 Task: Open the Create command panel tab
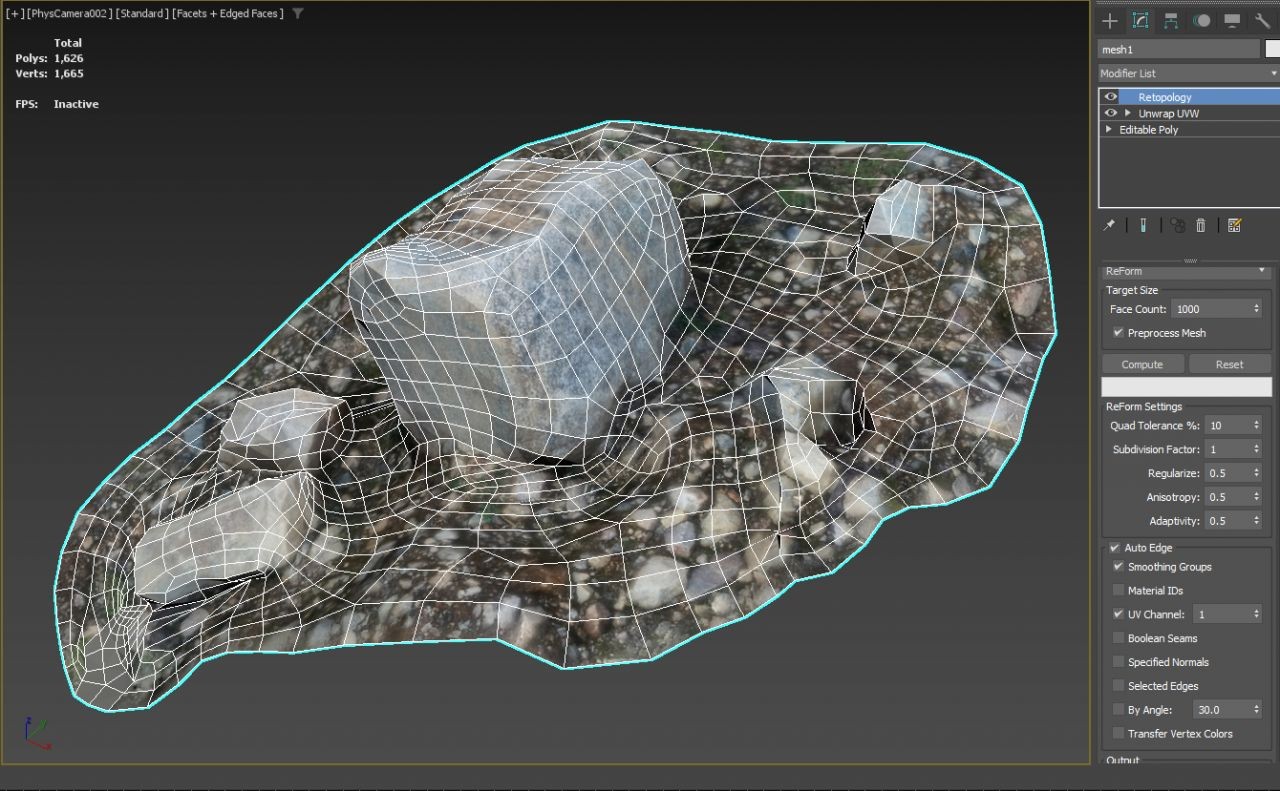click(x=1109, y=21)
